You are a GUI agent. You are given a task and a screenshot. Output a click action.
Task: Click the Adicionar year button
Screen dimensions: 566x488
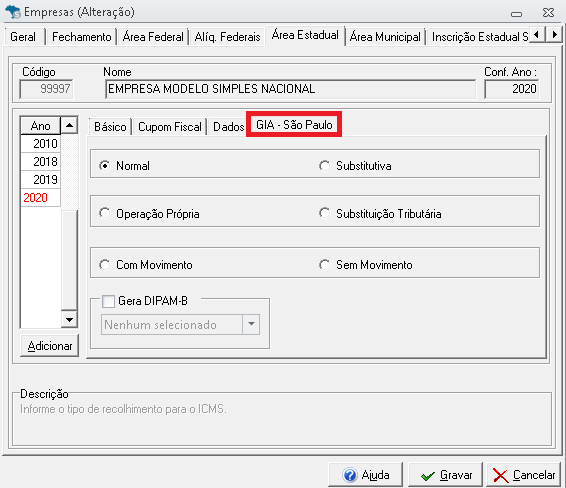pos(50,346)
